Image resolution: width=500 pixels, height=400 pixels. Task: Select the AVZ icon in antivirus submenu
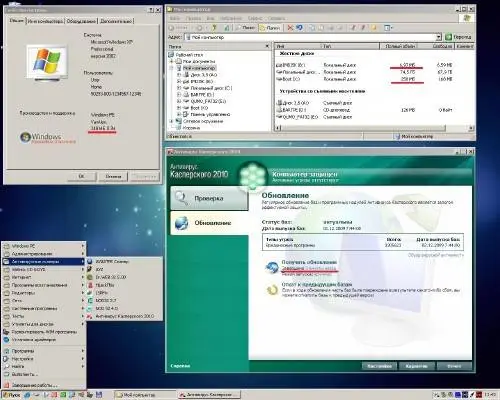(x=90, y=269)
